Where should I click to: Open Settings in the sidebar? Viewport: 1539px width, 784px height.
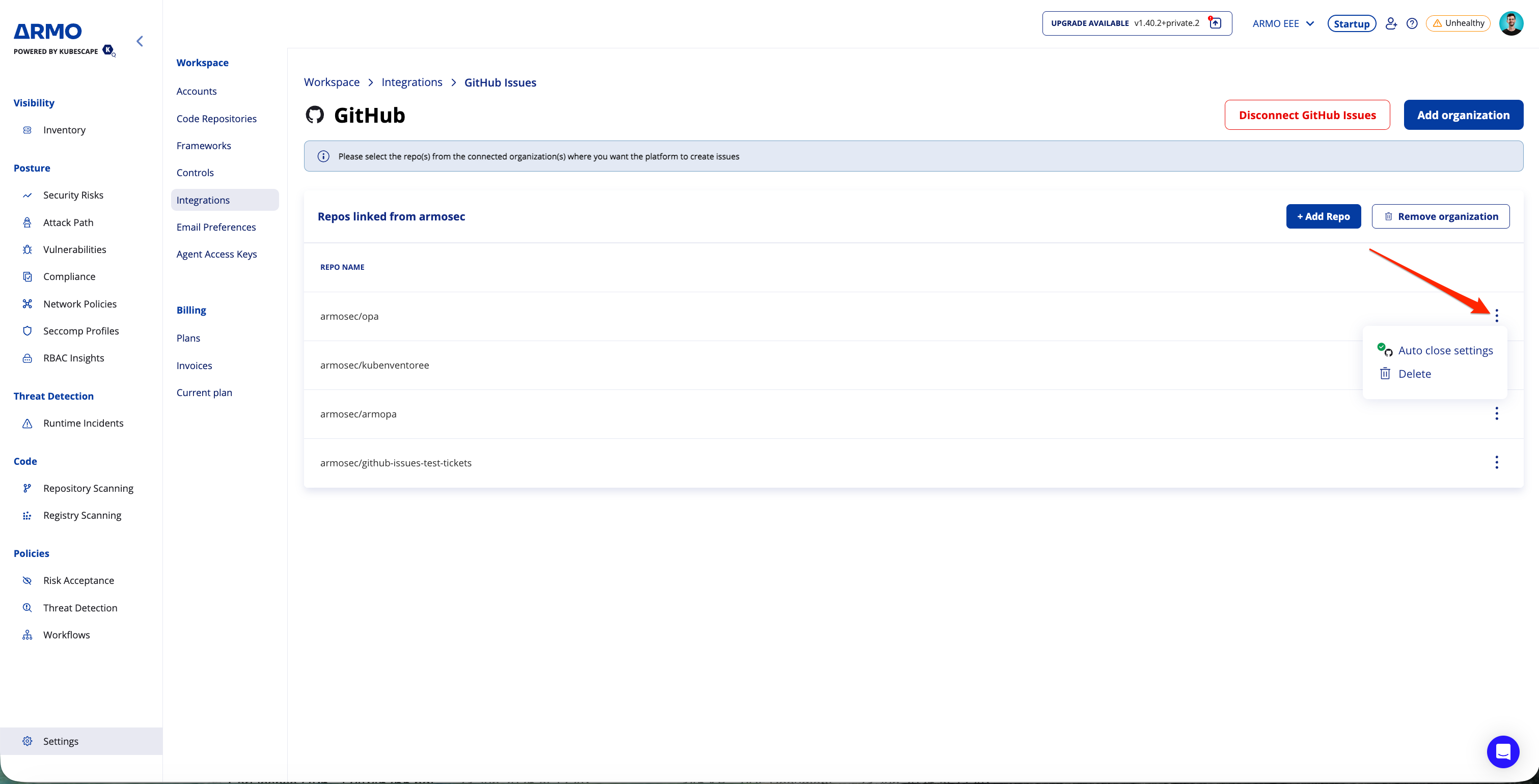[x=81, y=741]
